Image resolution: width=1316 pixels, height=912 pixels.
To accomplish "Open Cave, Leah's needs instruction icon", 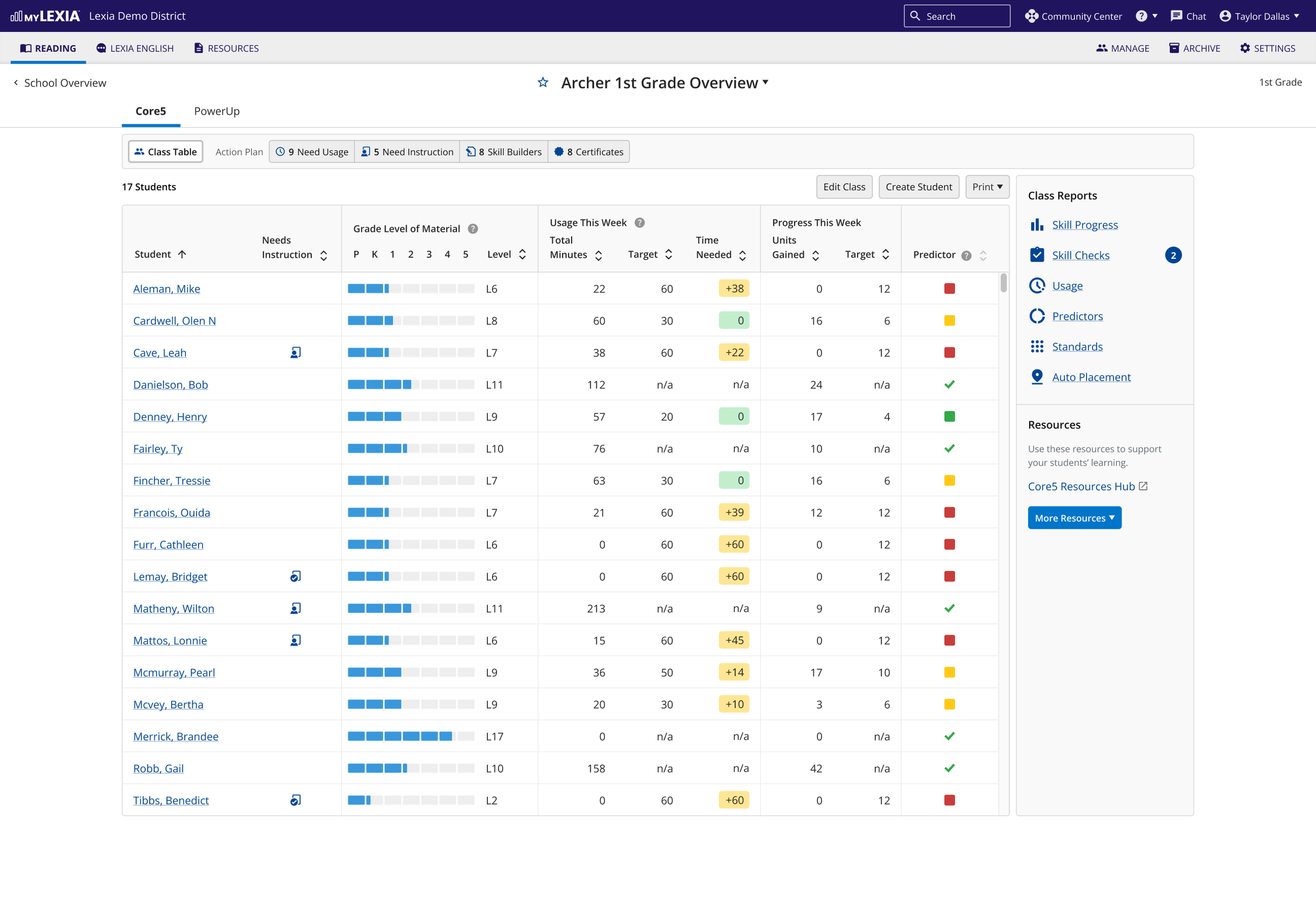I will pyautogui.click(x=295, y=353).
